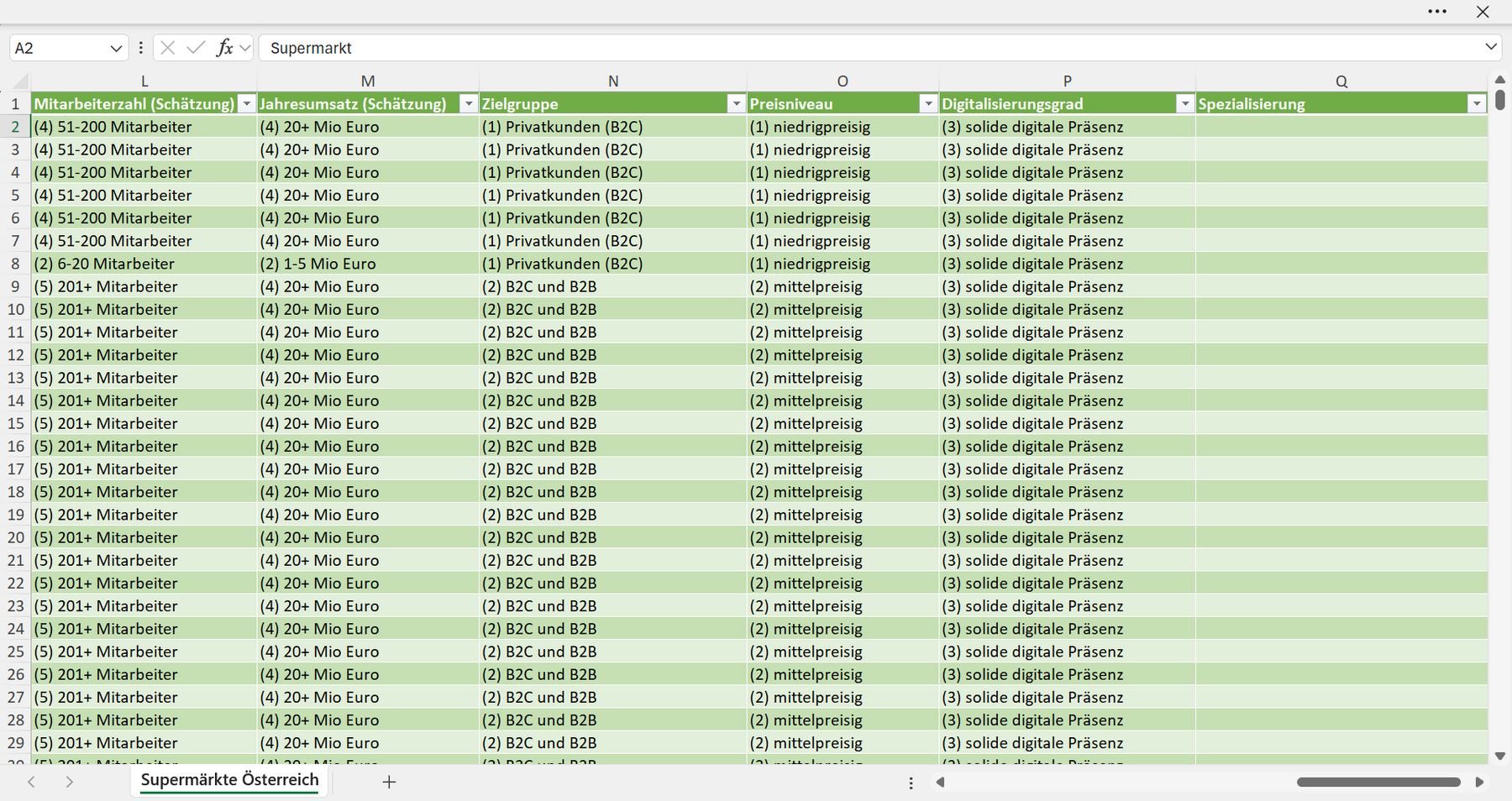Select column Q header
1512x801 pixels.
click(x=1341, y=81)
